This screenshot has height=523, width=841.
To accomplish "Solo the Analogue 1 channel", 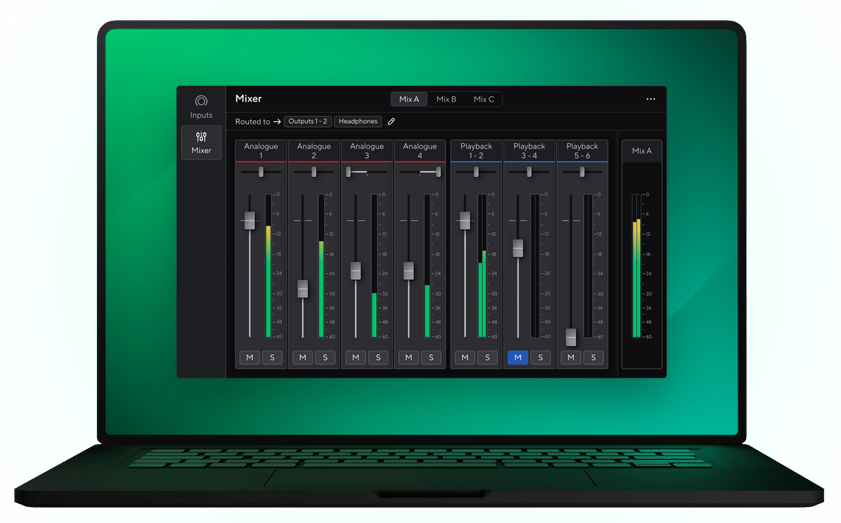I will point(272,357).
